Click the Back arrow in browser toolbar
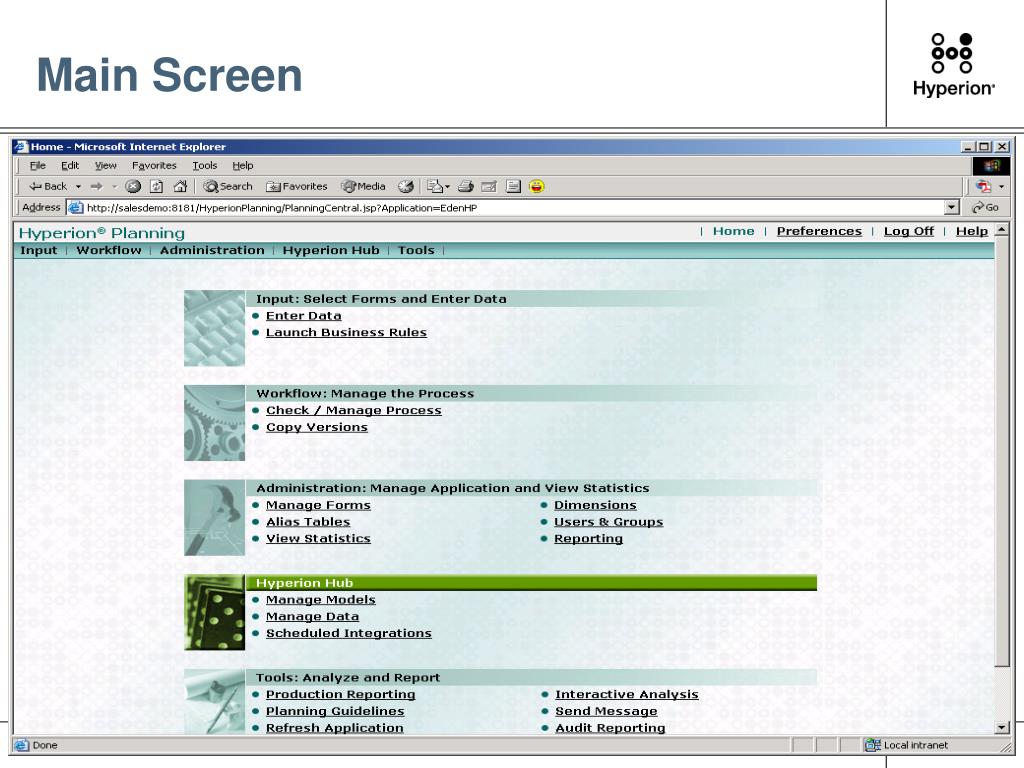Image resolution: width=1024 pixels, height=768 pixels. pyautogui.click(x=47, y=187)
